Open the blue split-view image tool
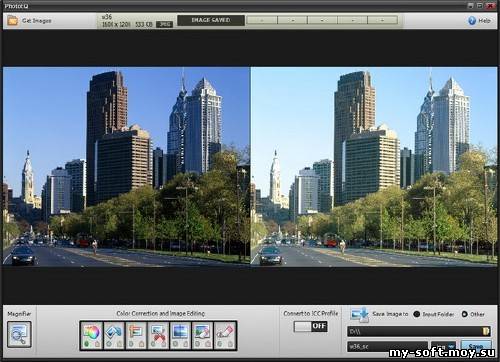The width and height of the screenshot is (500, 362). [180, 336]
